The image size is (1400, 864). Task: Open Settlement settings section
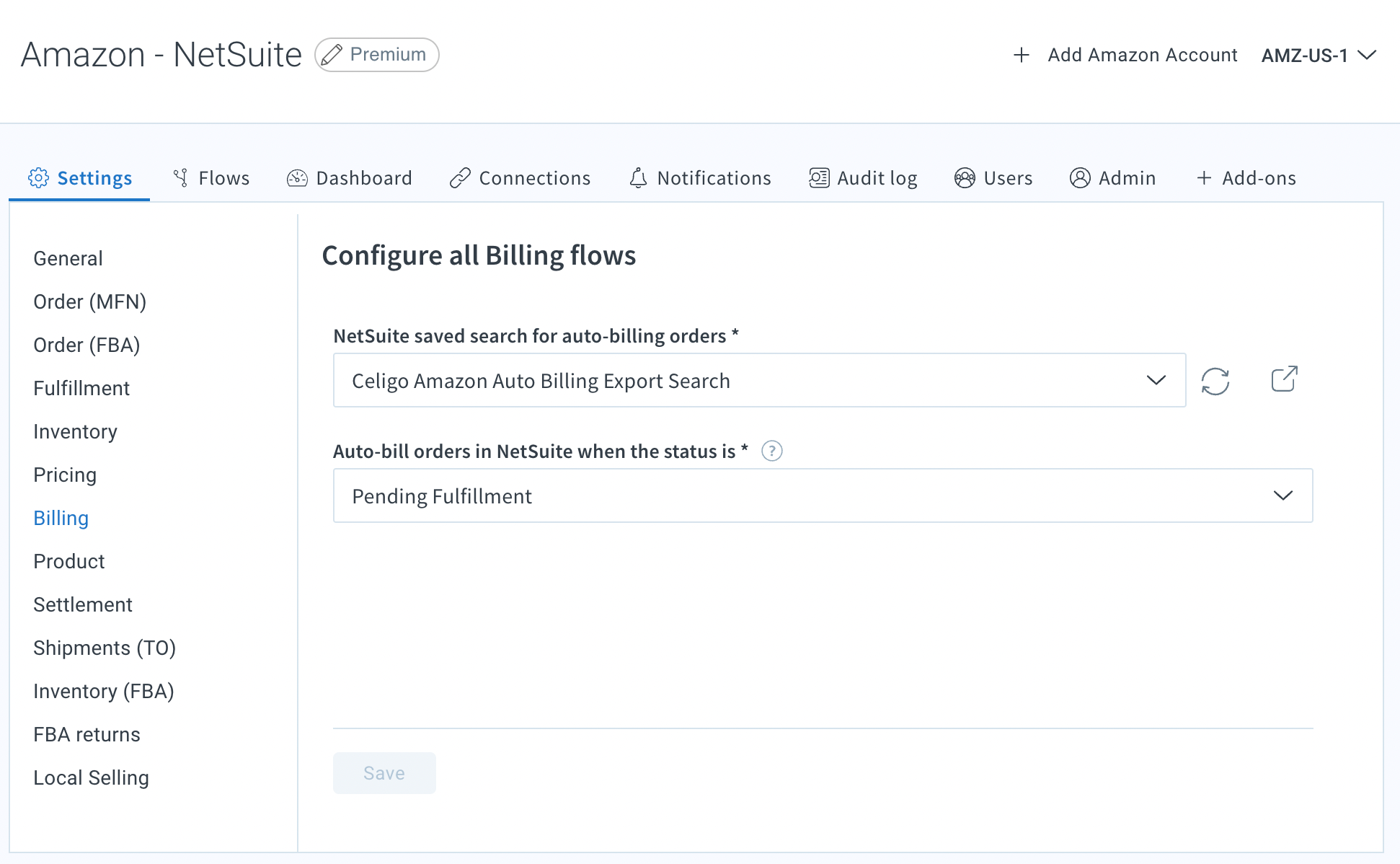pyautogui.click(x=83, y=604)
